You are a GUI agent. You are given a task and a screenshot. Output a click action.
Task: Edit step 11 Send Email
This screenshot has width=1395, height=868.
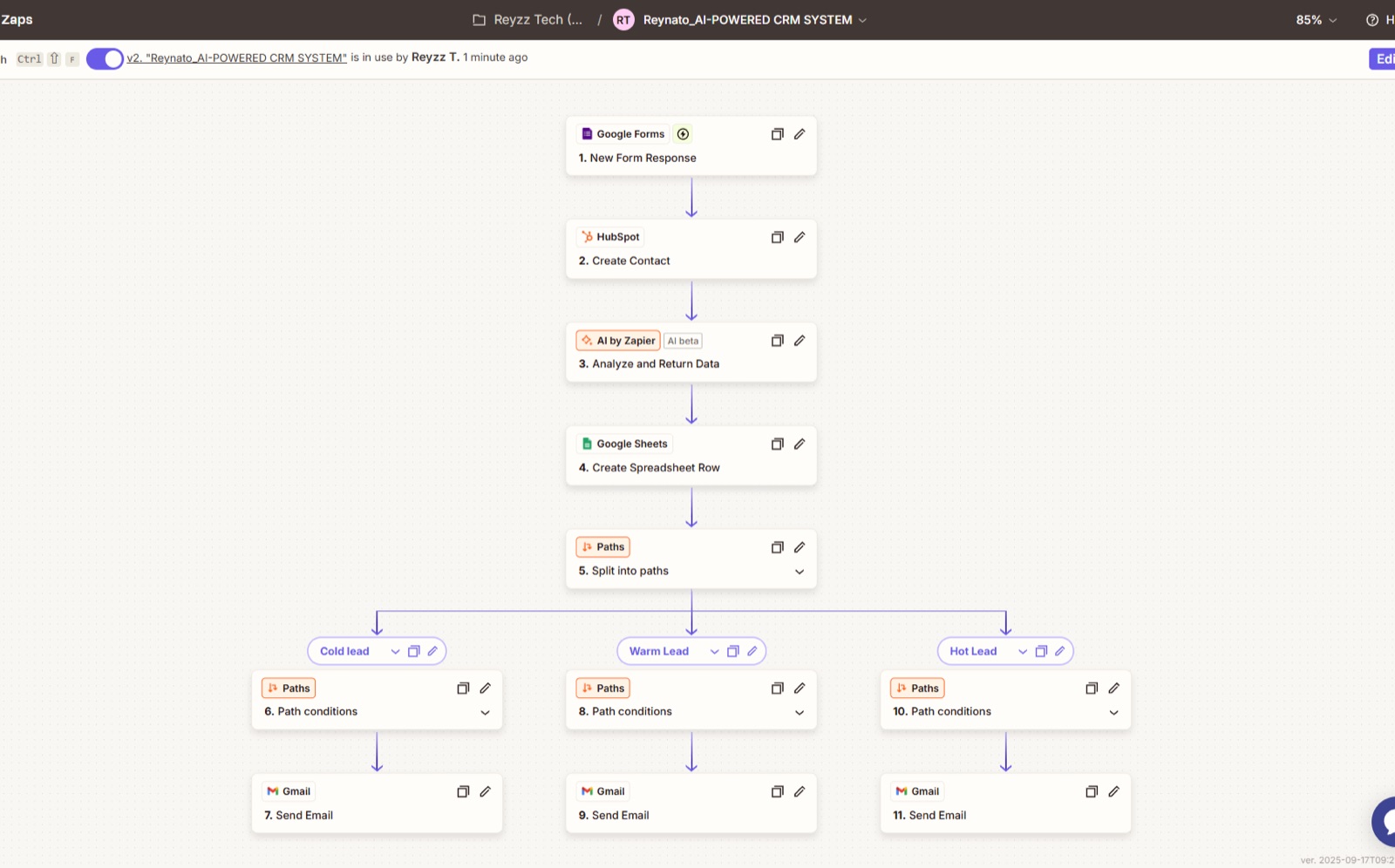(x=1113, y=791)
